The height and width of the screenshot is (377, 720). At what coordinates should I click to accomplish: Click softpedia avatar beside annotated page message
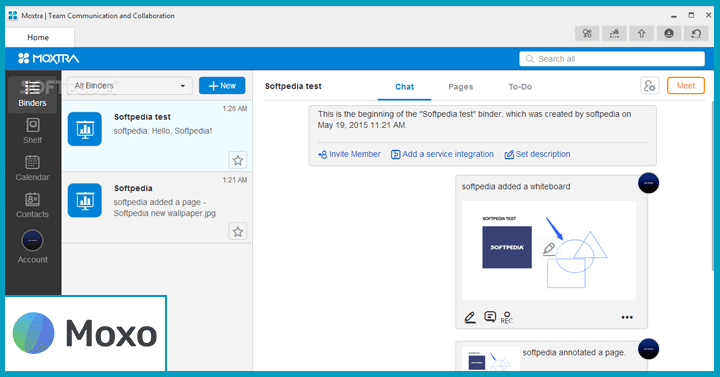point(648,349)
